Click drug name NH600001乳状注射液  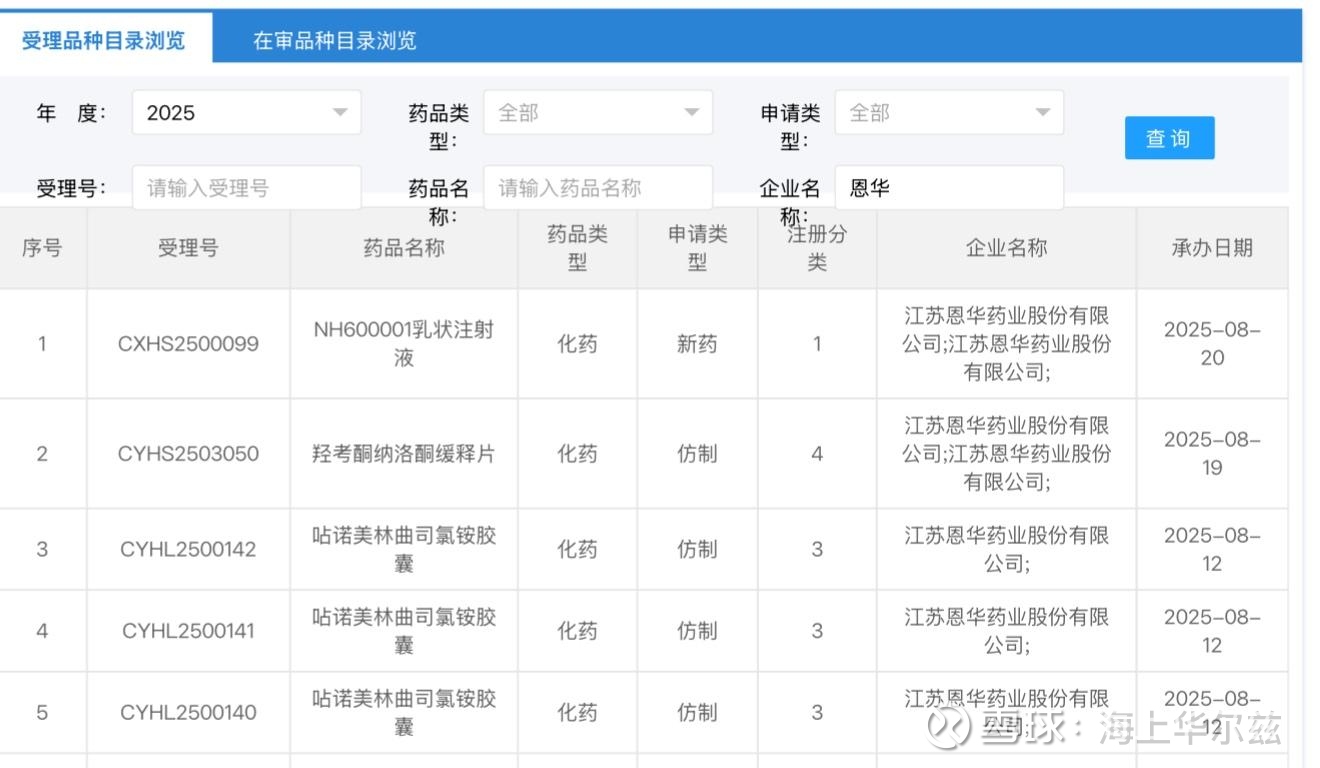click(x=403, y=344)
